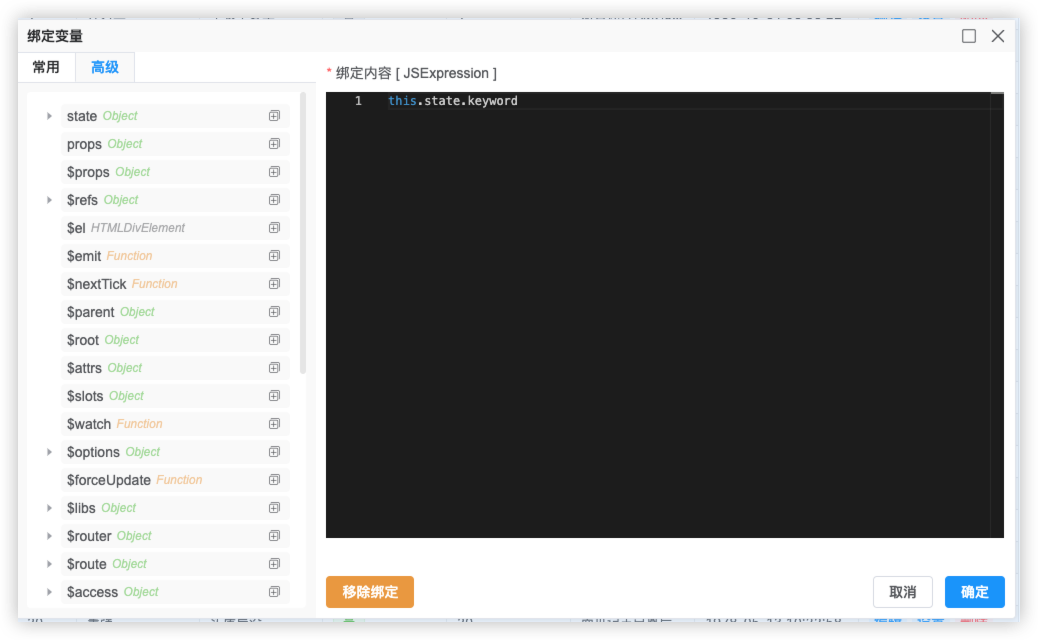
Task: Select the $nextTick Function row
Action: click(x=175, y=283)
